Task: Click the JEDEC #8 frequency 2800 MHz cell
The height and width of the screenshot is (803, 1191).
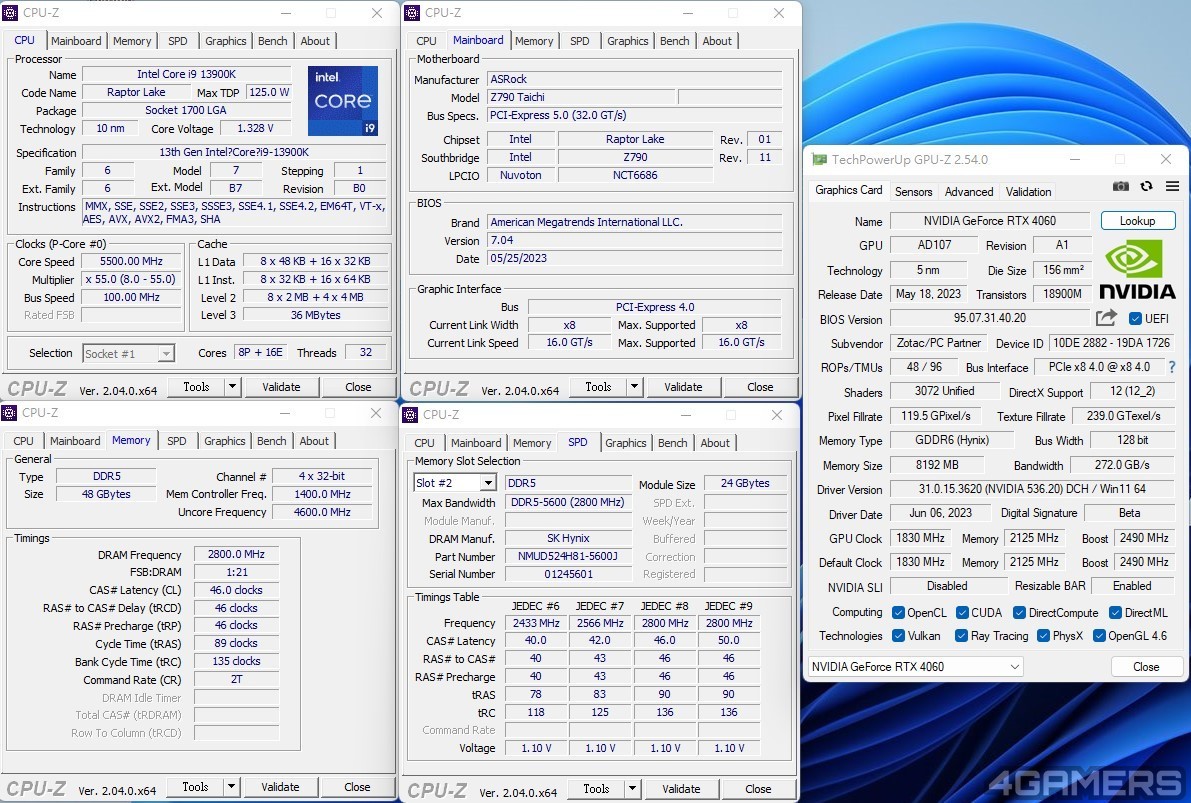Action: click(665, 623)
